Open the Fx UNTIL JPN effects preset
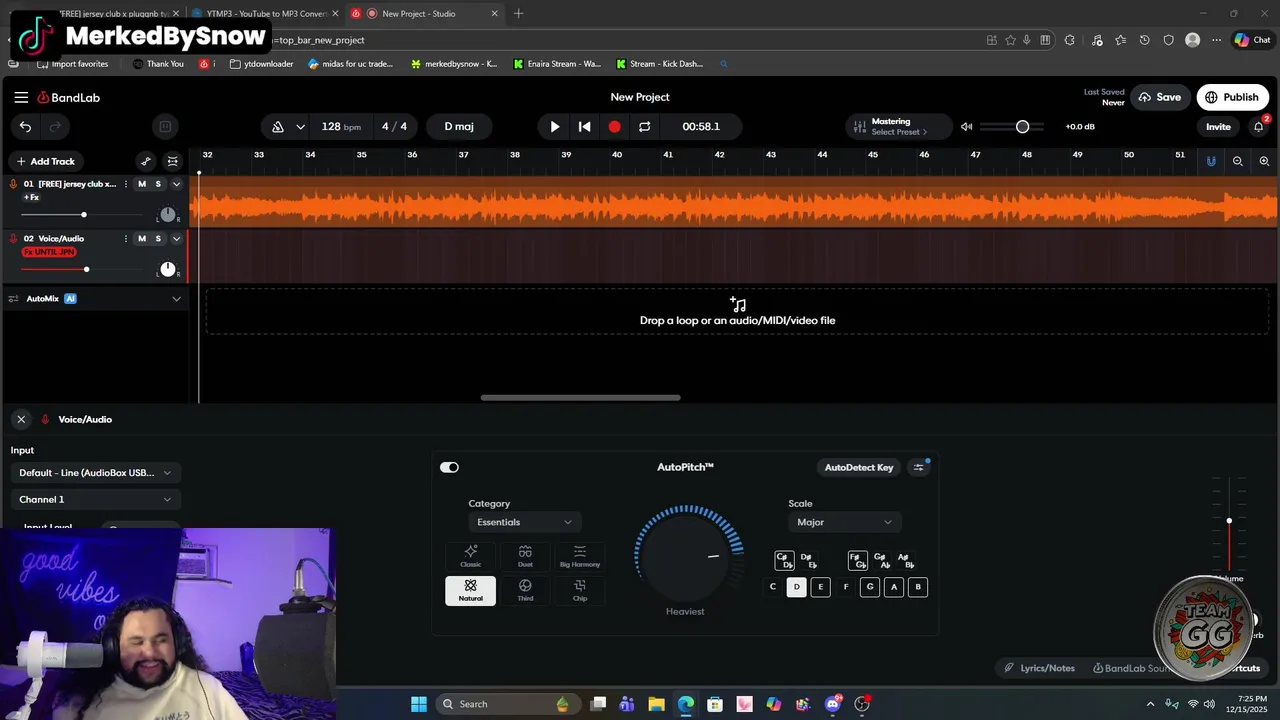The height and width of the screenshot is (720, 1280). 49,252
